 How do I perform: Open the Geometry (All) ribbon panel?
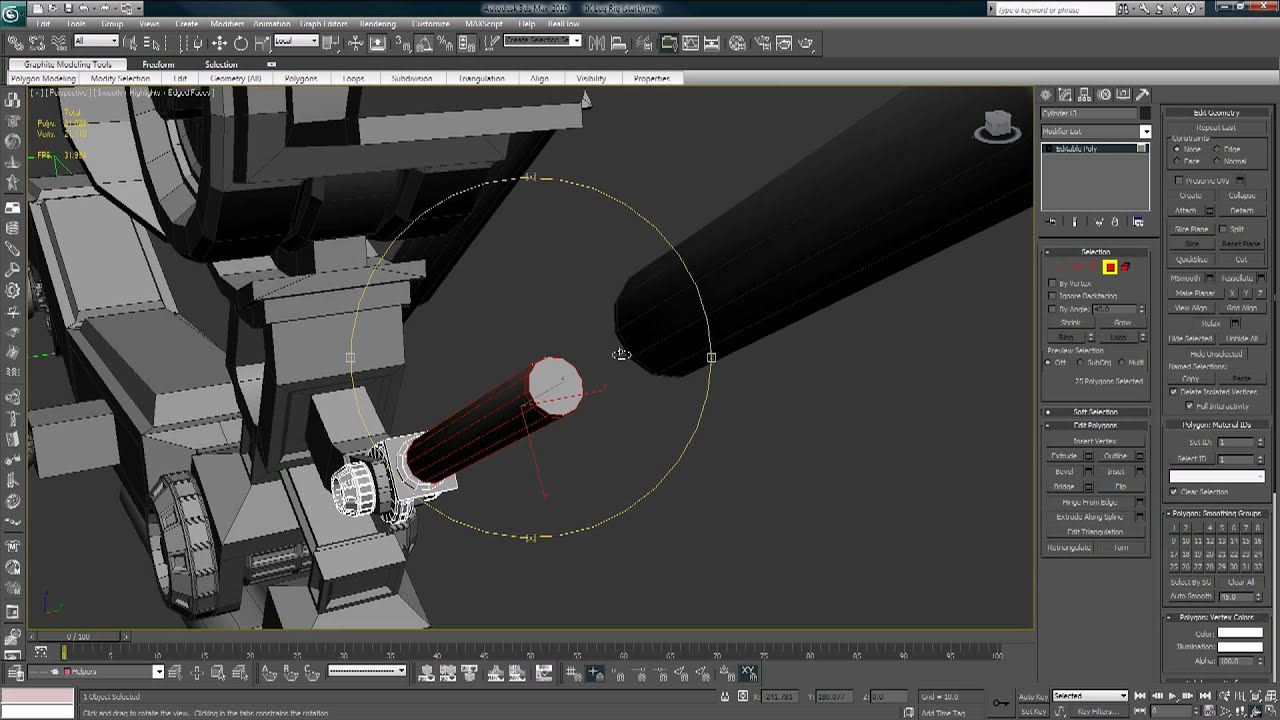coord(235,78)
